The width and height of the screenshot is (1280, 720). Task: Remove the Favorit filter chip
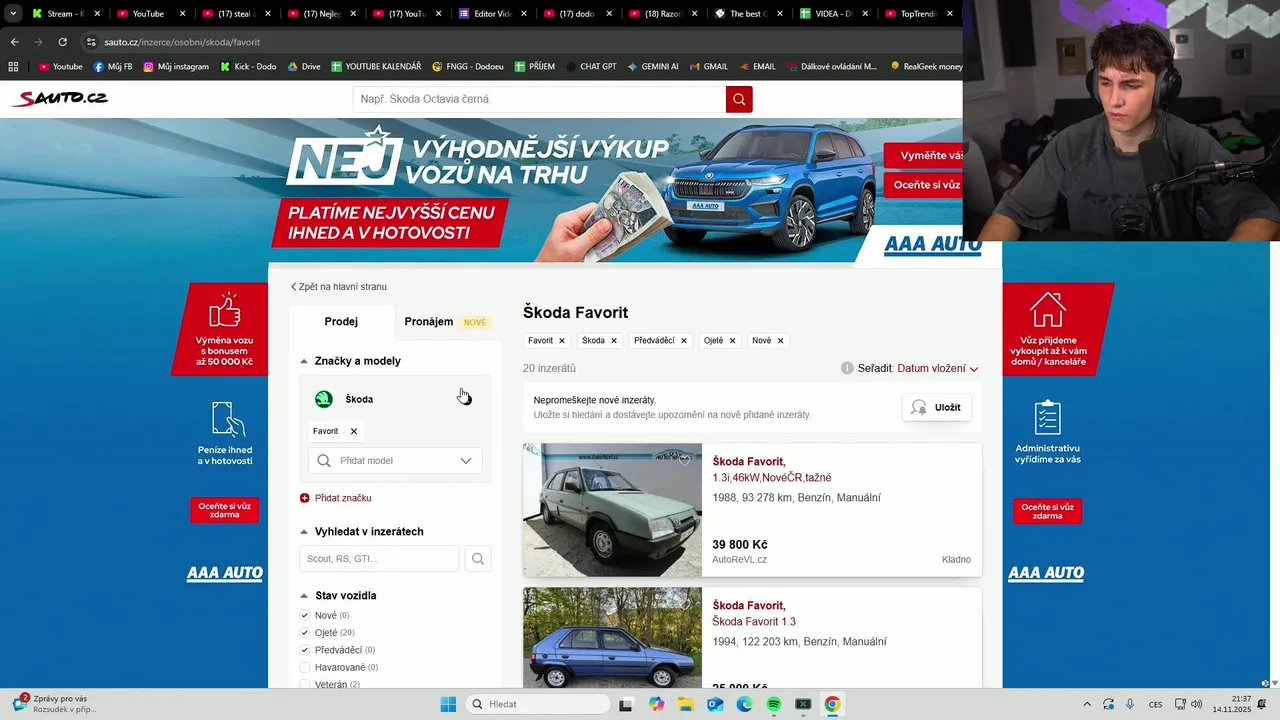pyautogui.click(x=562, y=341)
